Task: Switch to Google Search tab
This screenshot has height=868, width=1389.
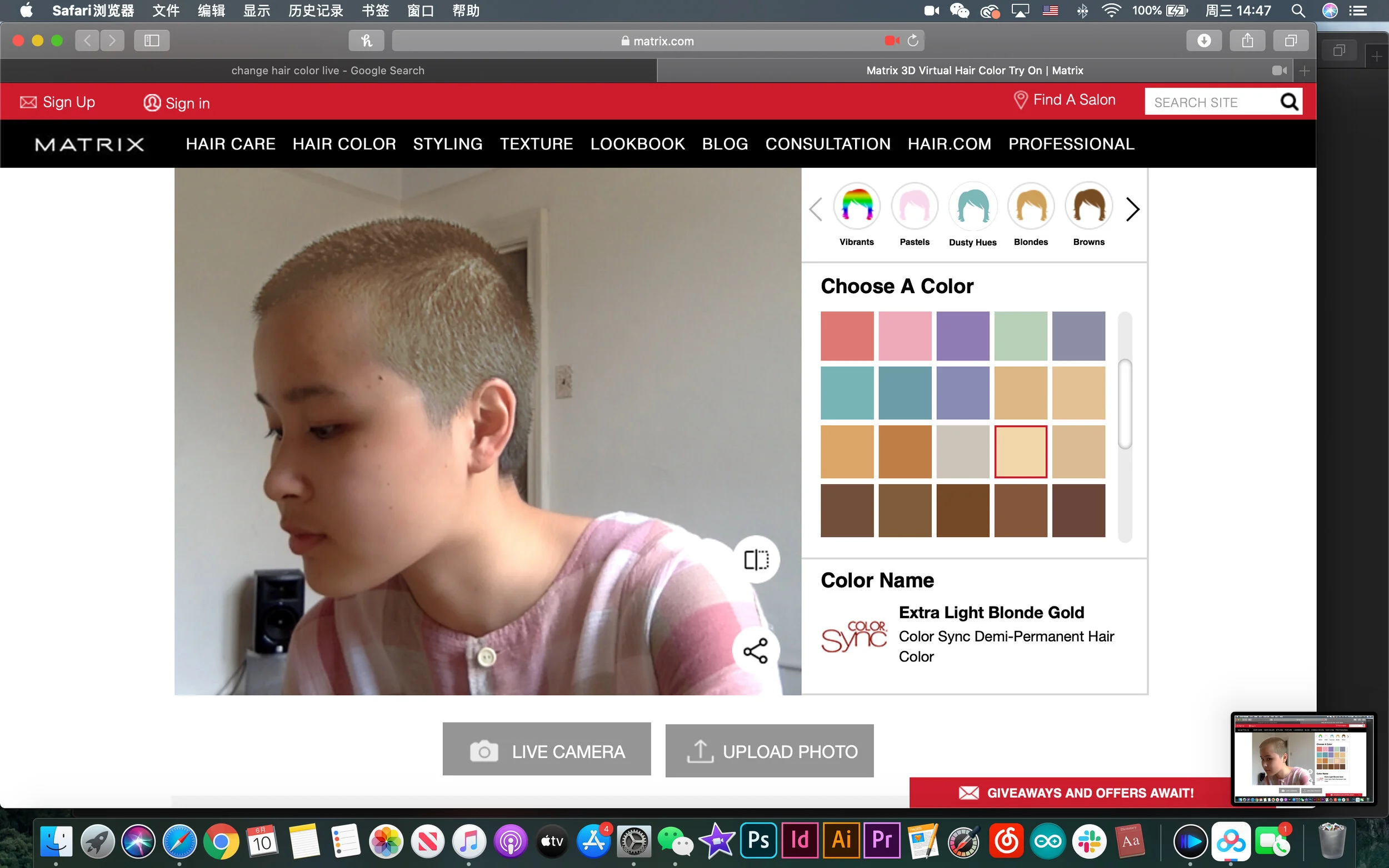Action: coord(328,71)
